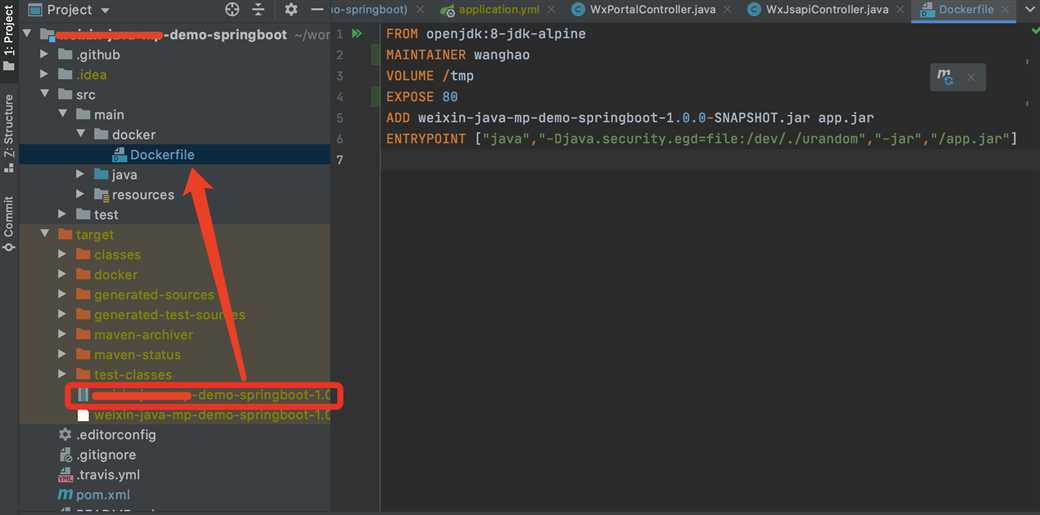Click the .gitignore file icon

[65, 455]
